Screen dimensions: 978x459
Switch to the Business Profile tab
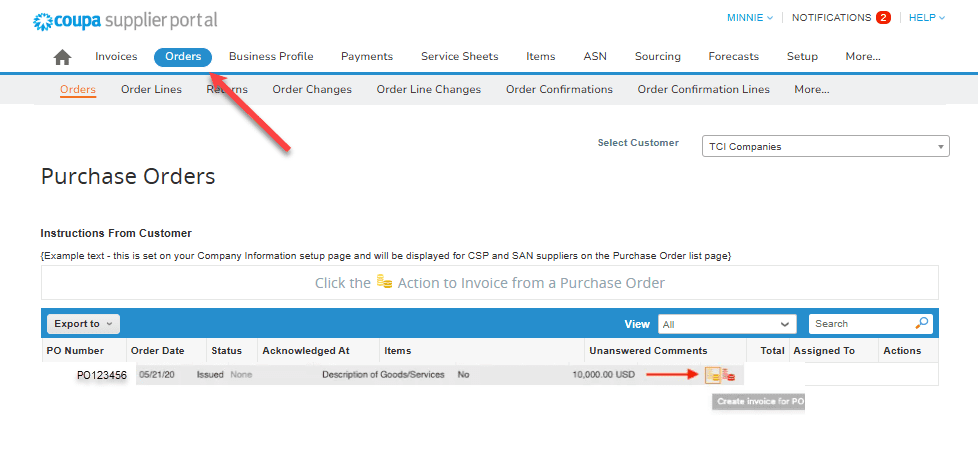pyautogui.click(x=271, y=57)
